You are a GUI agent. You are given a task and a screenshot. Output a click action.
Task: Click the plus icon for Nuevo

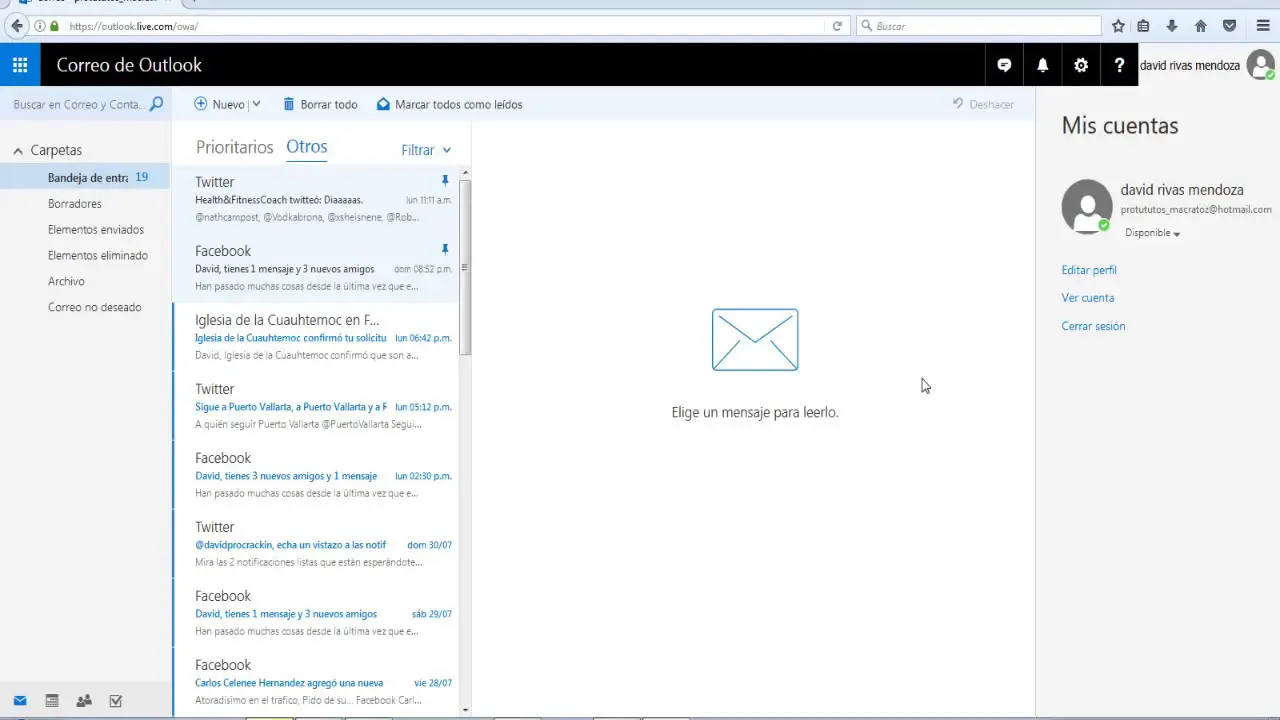(201, 104)
